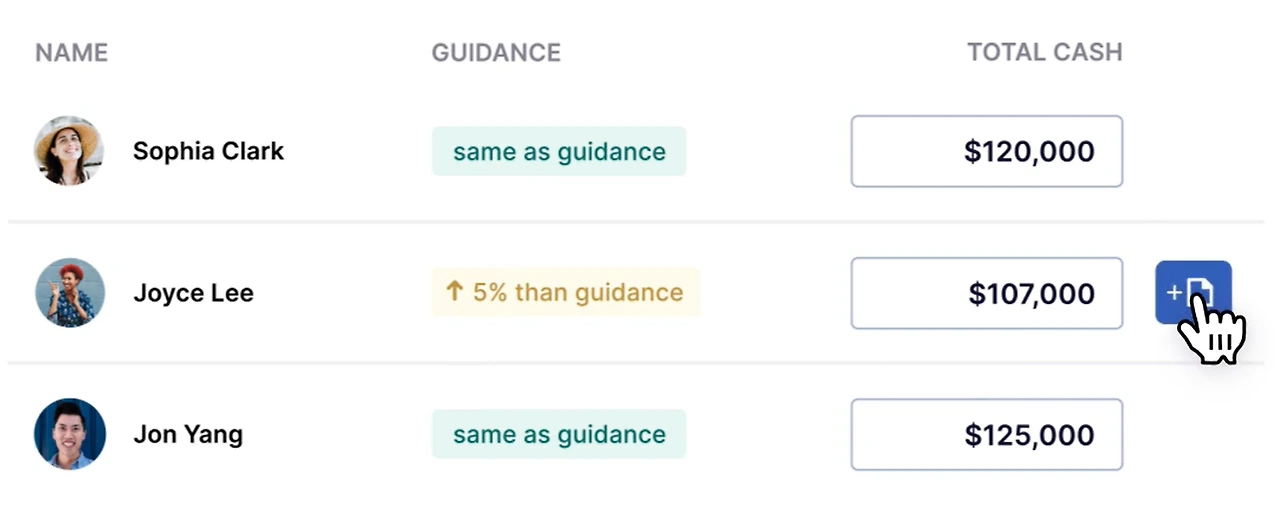The image size is (1280, 514).
Task: Edit Sophia Clark's $120,000 total cash field
Action: (x=986, y=151)
